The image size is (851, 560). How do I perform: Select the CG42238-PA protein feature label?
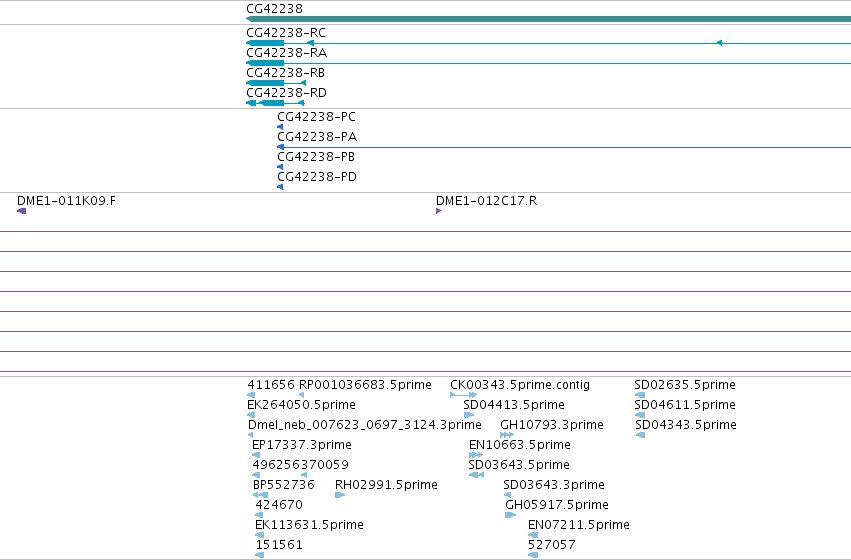[317, 137]
